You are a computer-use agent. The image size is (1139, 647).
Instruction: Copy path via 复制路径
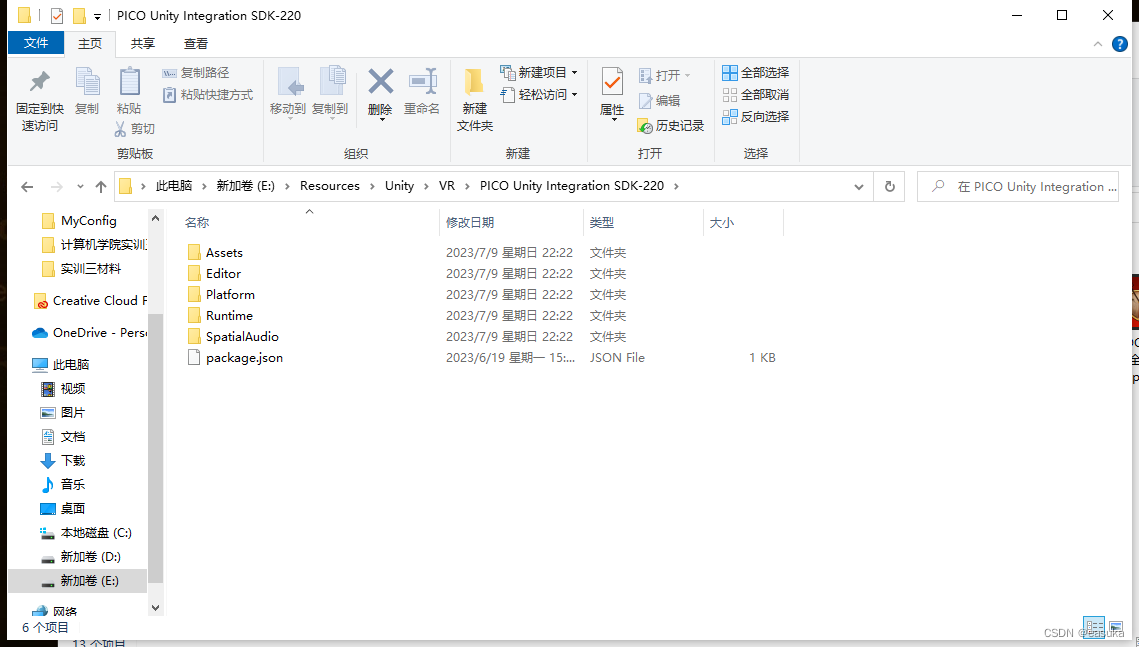click(x=195, y=73)
